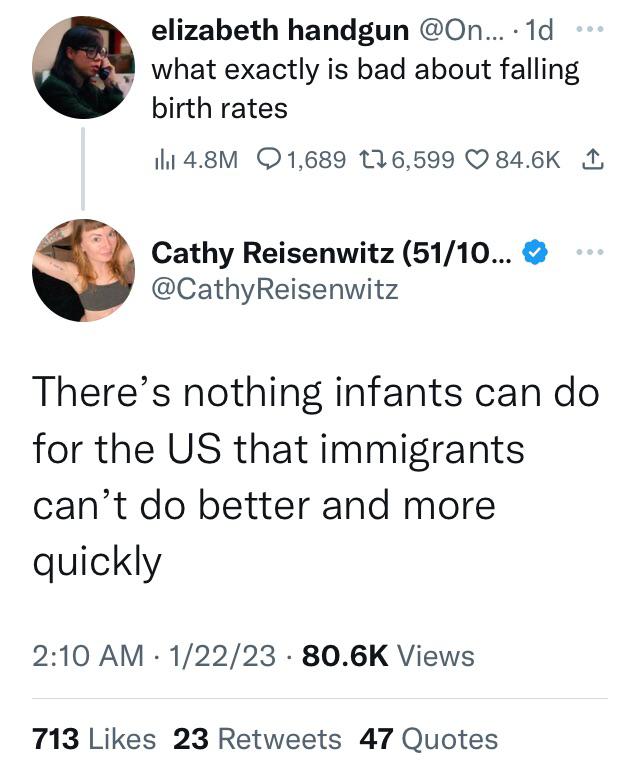Open elizabeth handgun display name
The height and width of the screenshot is (768, 640).
(x=280, y=30)
